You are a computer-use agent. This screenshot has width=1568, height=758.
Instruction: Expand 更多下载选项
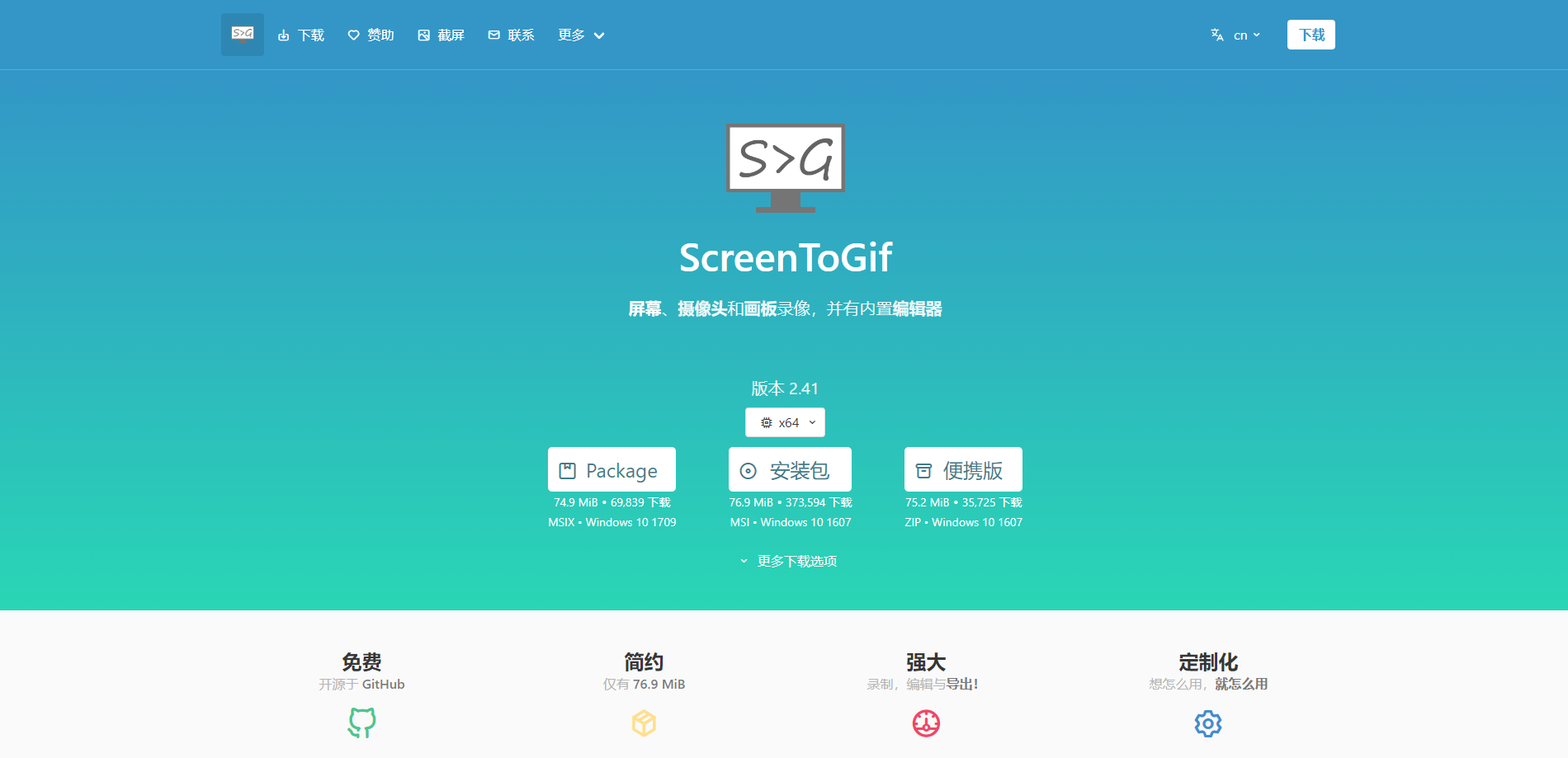(788, 561)
